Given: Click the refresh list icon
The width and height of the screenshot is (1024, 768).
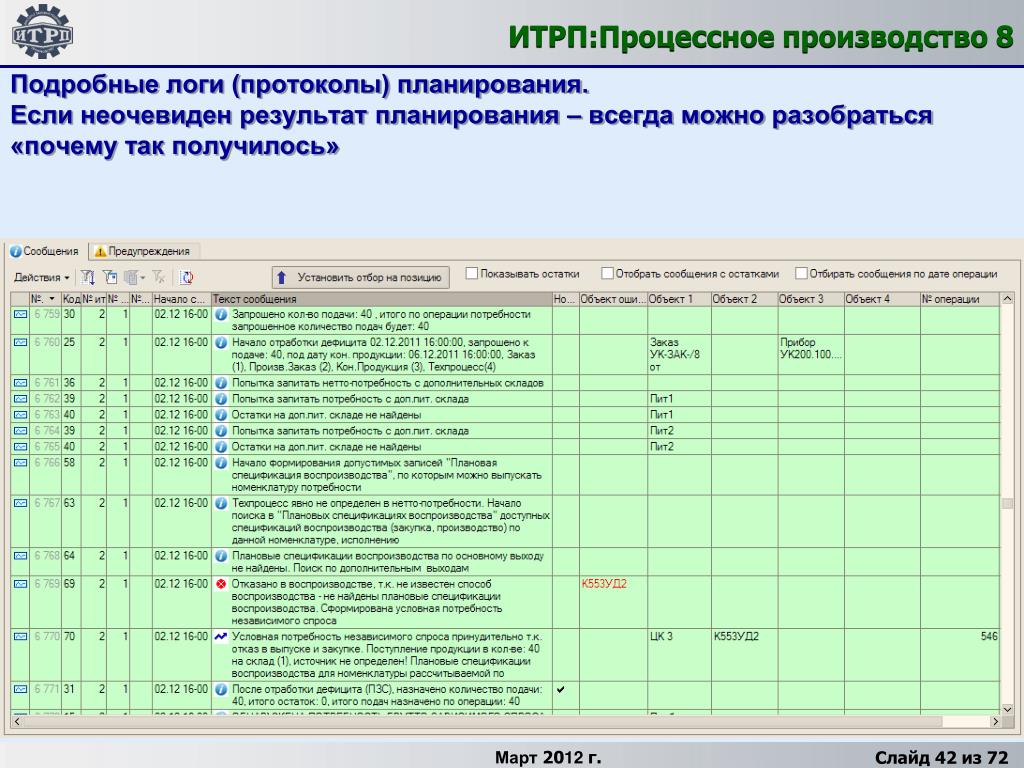Looking at the screenshot, I should (187, 278).
